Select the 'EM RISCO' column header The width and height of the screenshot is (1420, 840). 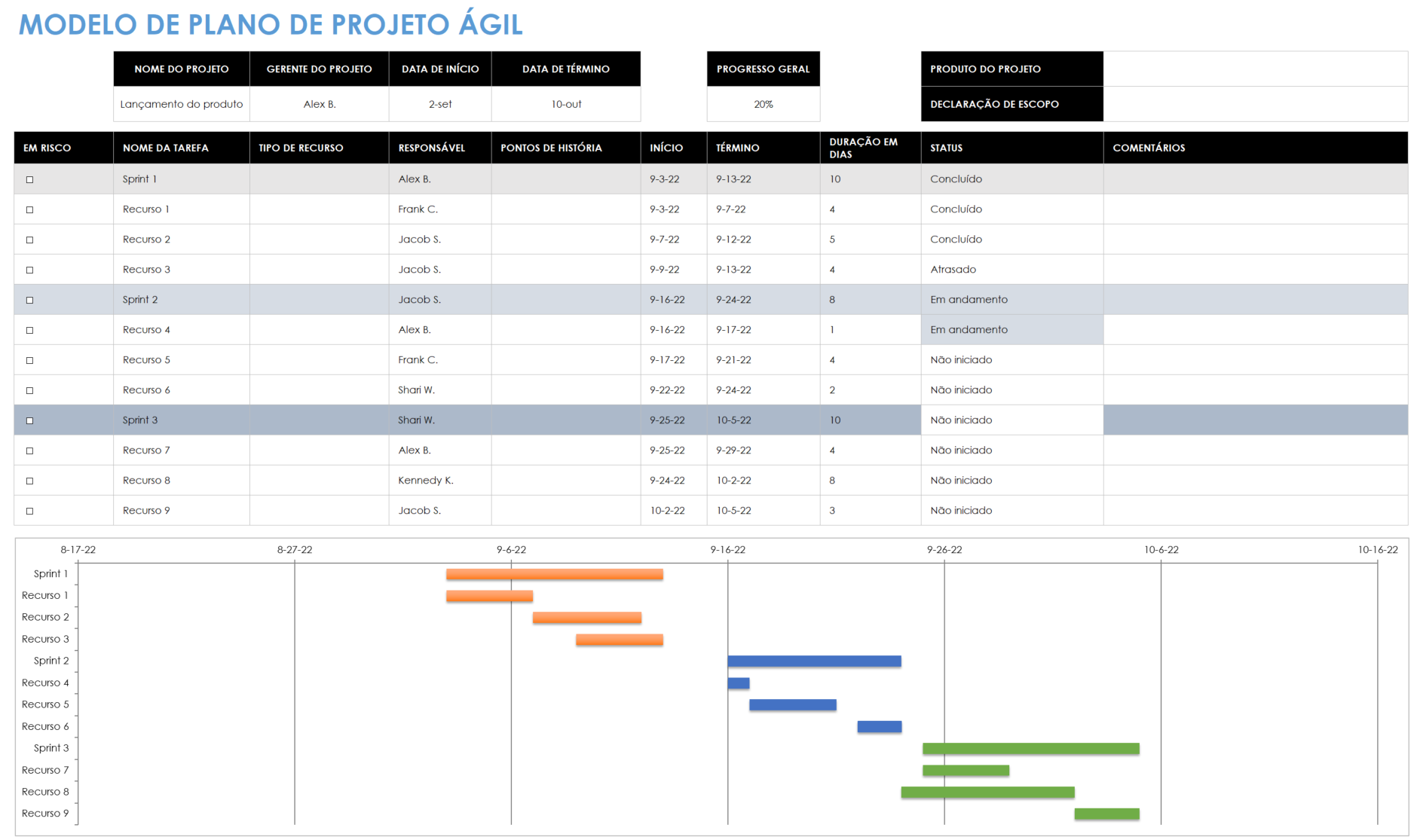click(64, 148)
